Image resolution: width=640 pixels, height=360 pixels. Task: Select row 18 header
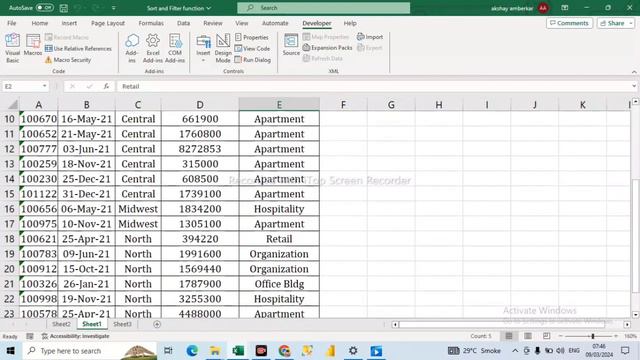click(9, 239)
